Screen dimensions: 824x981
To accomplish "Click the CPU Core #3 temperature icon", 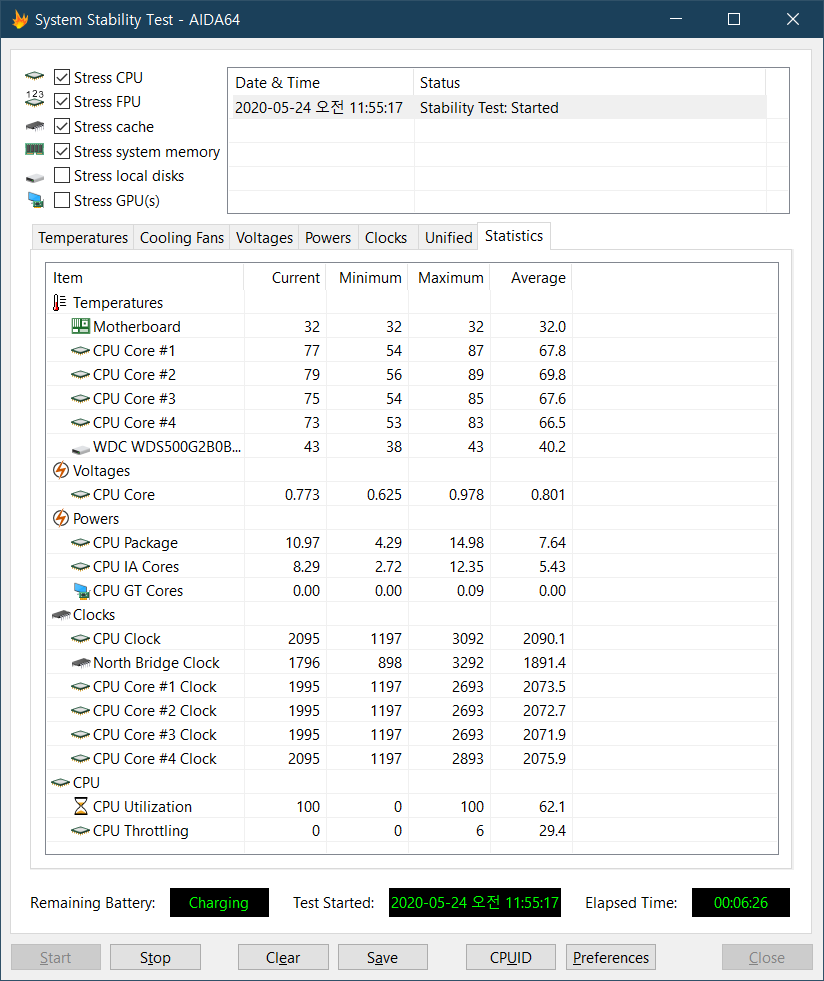I will [x=80, y=399].
